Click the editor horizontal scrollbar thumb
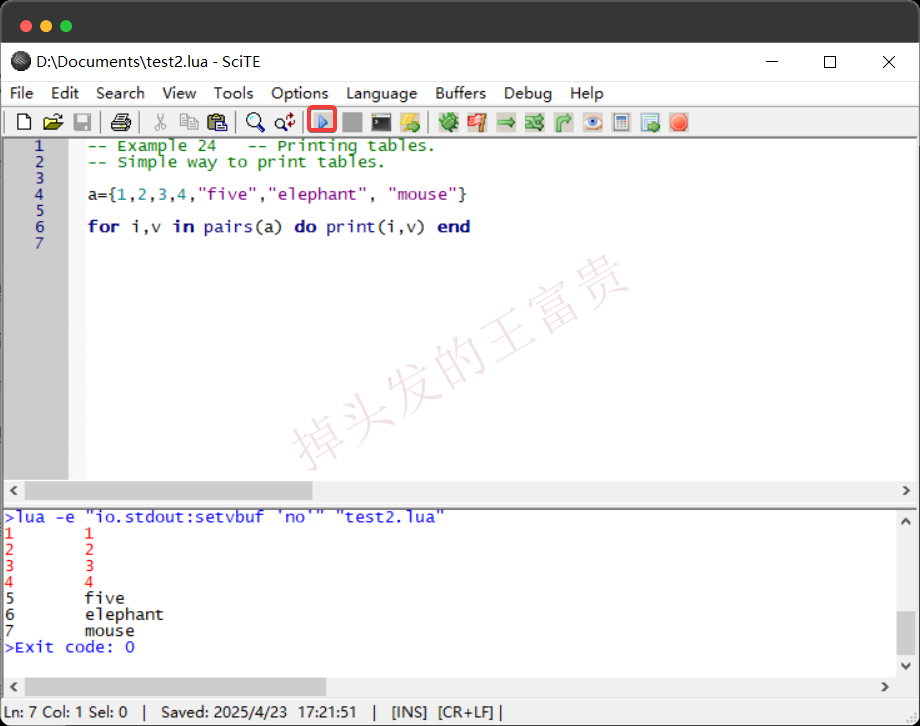920x726 pixels. [168, 490]
